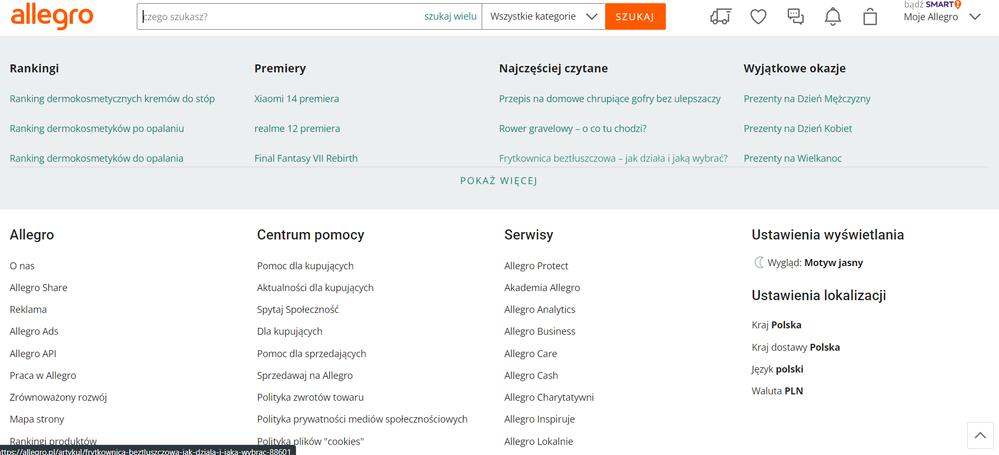Change the Waluta PLN currency setting
This screenshot has height=455, width=999.
coord(777,391)
